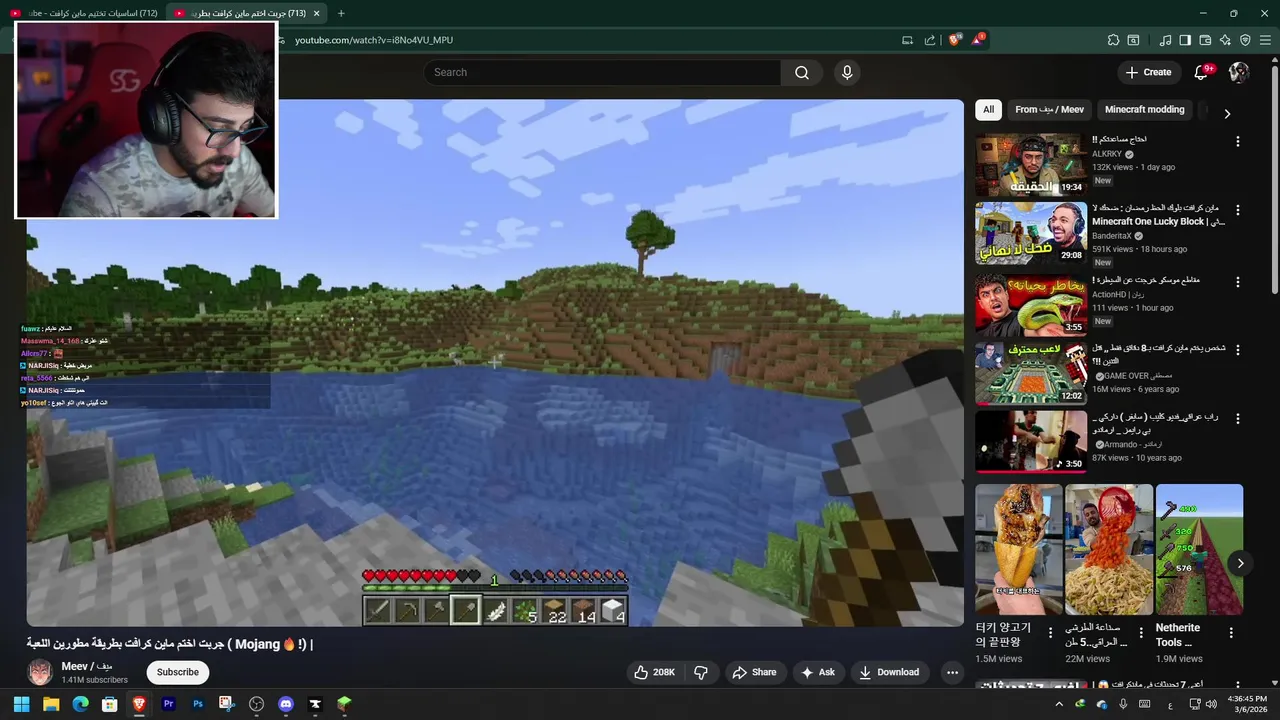Show hidden system tray icons chevron
Screen dimensions: 1280x720
1060,704
